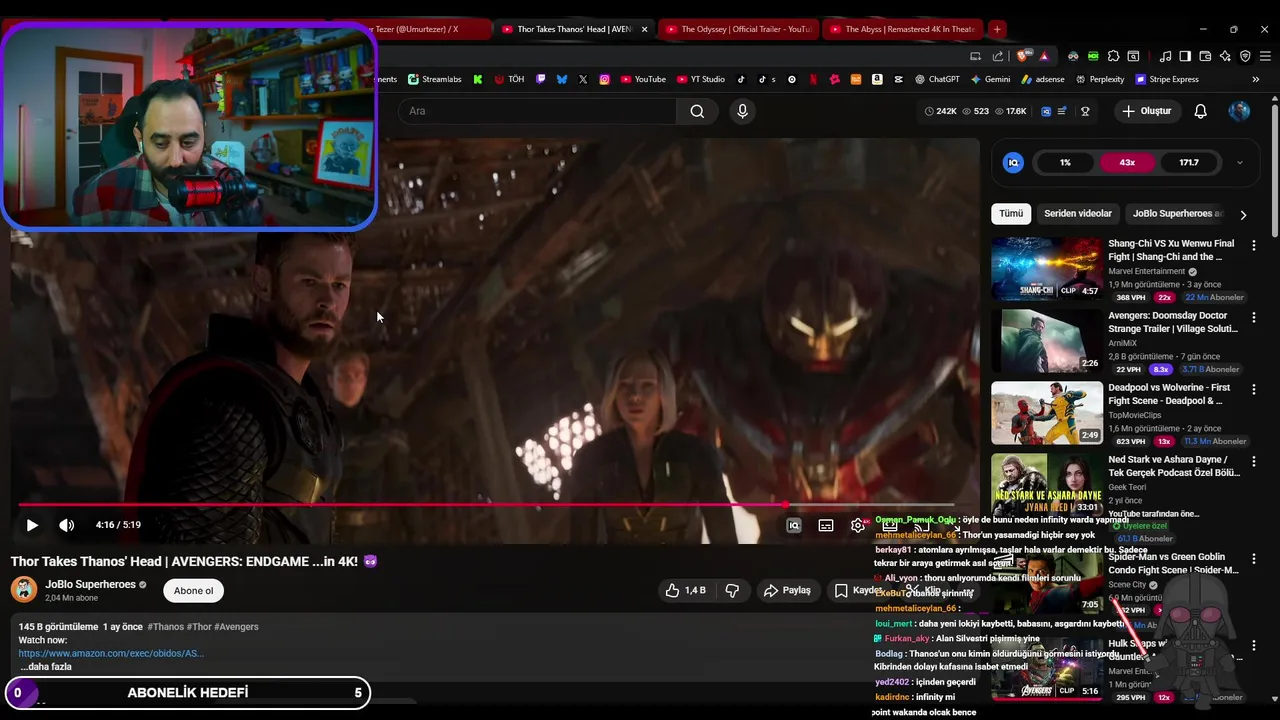Open the Twitch bookmark icon
The height and width of the screenshot is (720, 1280).
click(x=541, y=79)
